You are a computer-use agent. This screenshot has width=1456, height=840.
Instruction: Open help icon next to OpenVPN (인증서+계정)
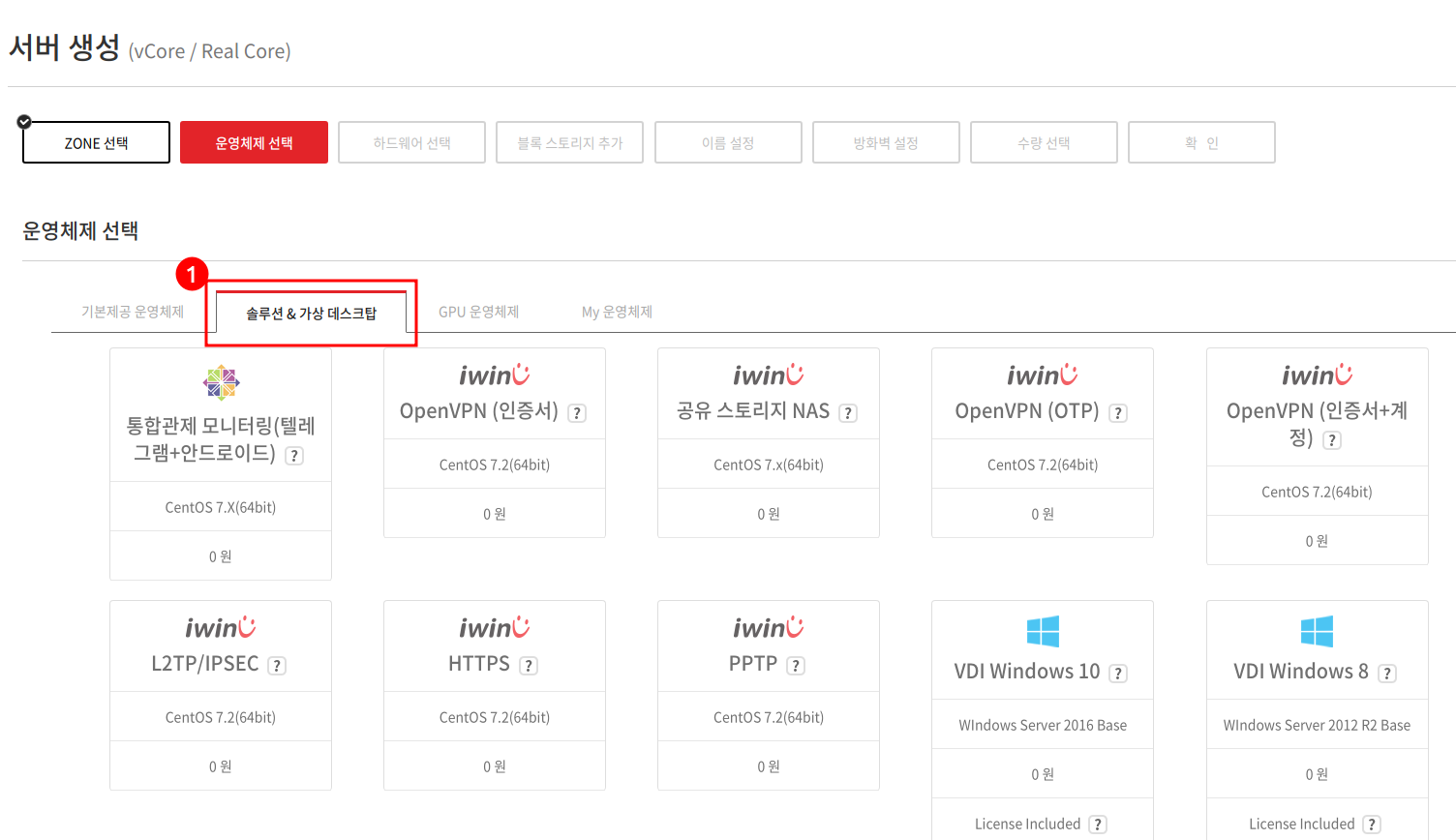pyautogui.click(x=1332, y=440)
